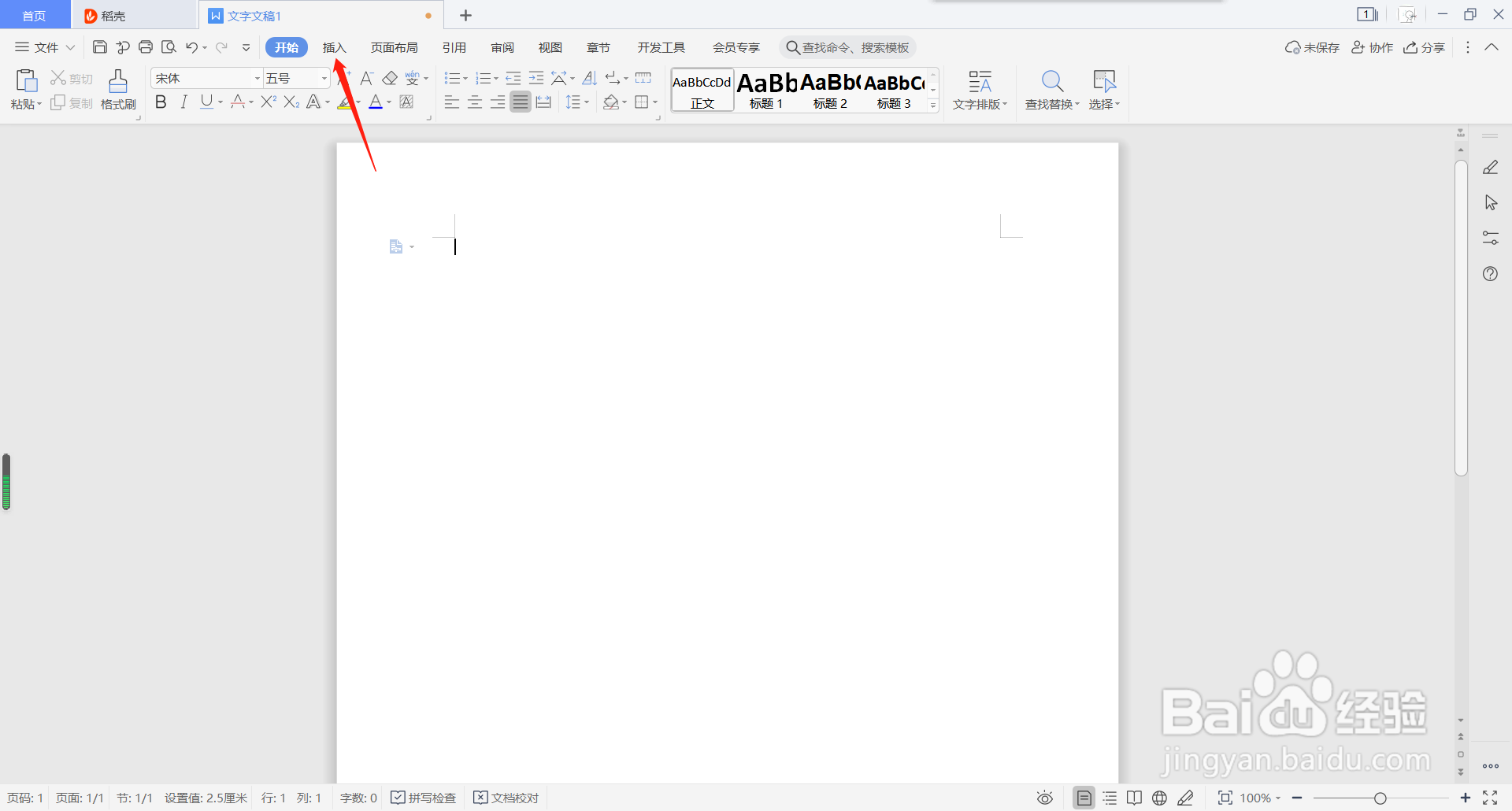1512x811 pixels.
Task: Expand the numbered list dropdown
Action: point(496,79)
